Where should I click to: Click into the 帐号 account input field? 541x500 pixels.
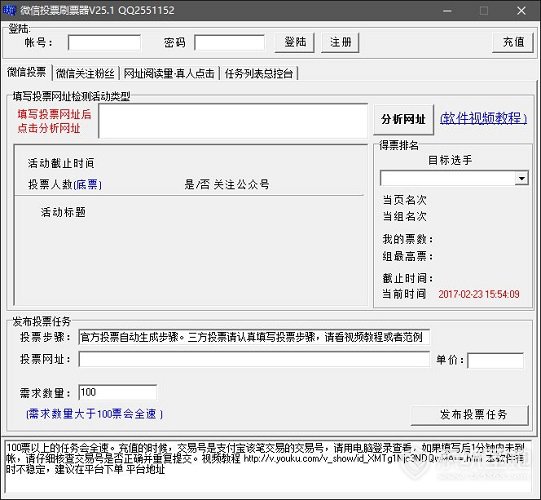coord(104,43)
